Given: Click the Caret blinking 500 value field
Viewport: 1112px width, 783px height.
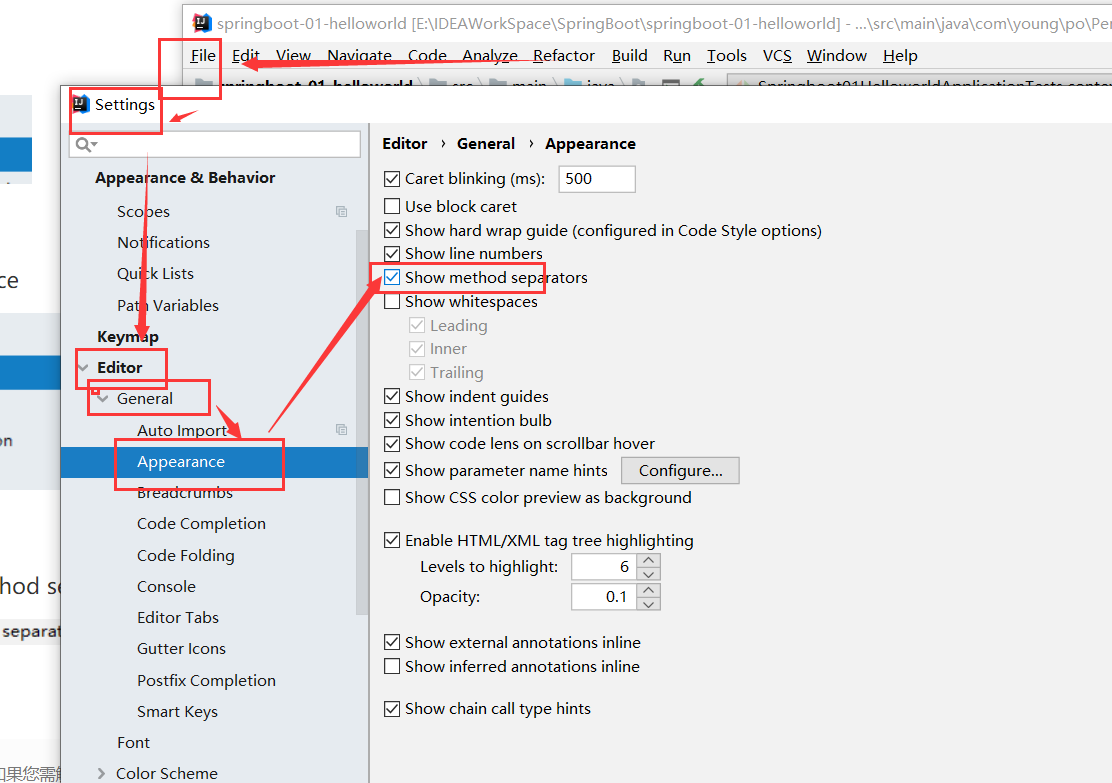Looking at the screenshot, I should tap(597, 179).
